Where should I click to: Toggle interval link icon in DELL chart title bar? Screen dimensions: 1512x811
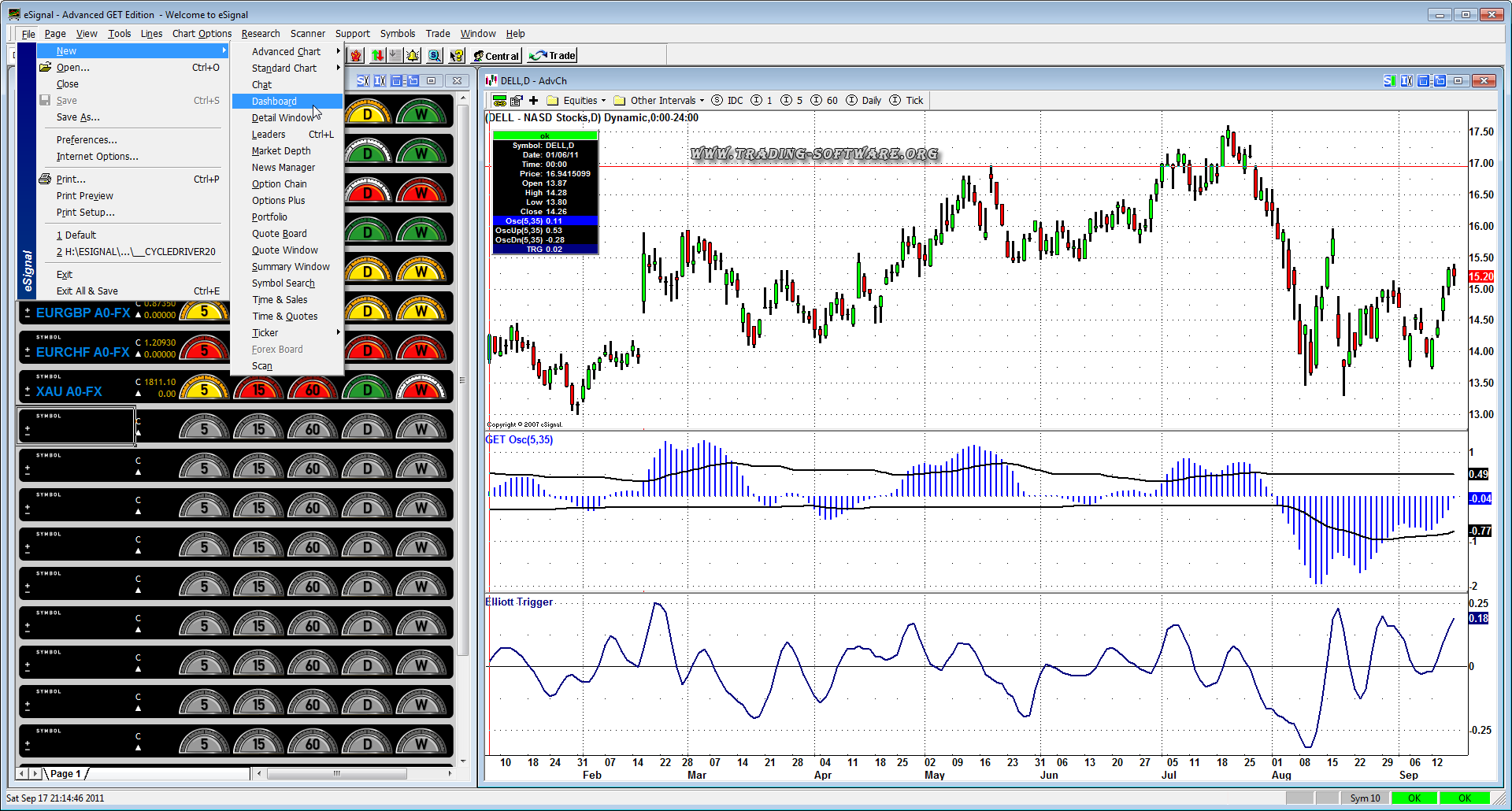(x=1406, y=81)
